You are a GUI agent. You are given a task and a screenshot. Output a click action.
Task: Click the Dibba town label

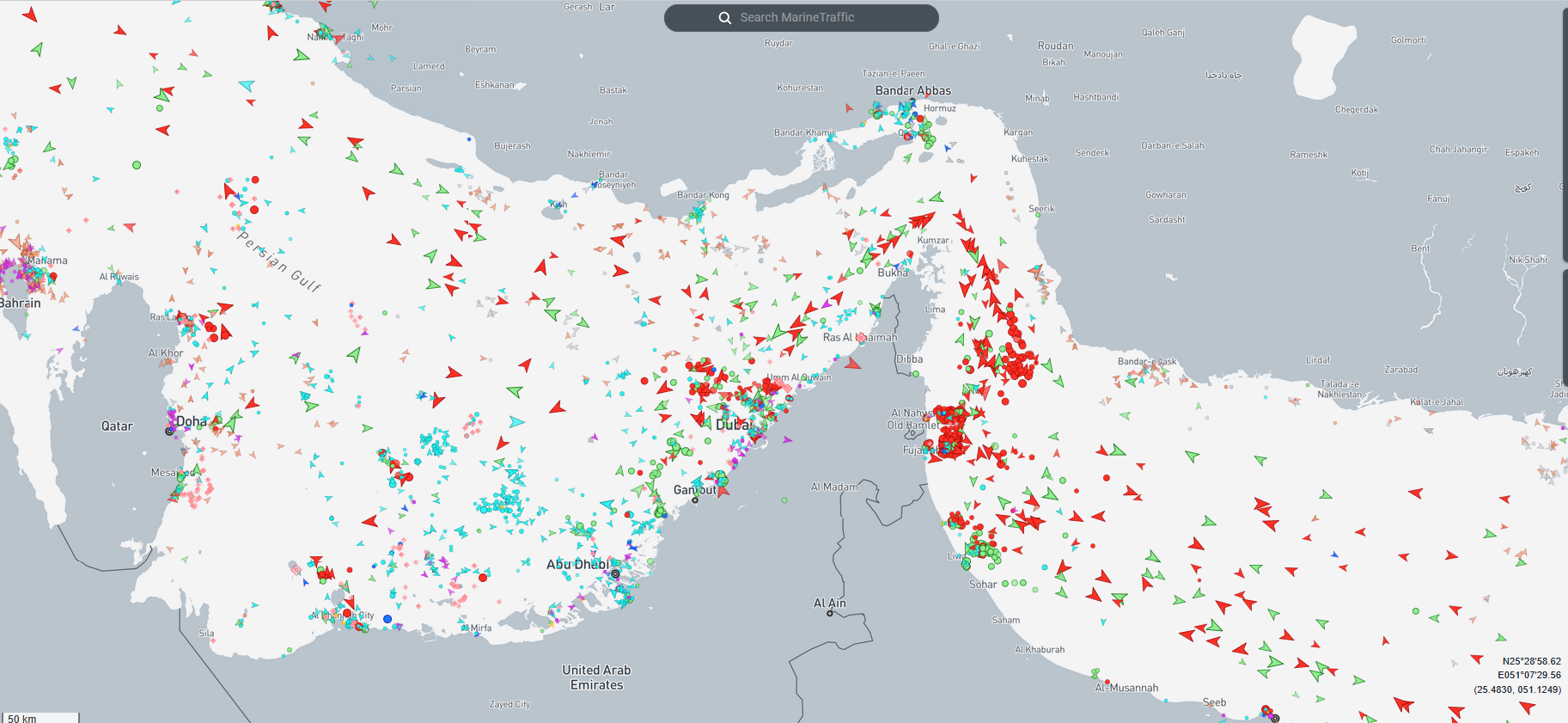[910, 359]
